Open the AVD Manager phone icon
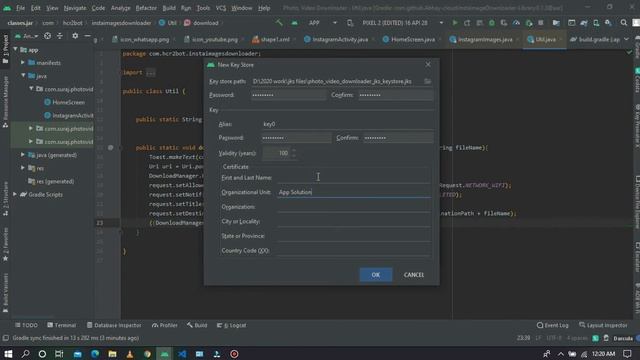 pyautogui.click(x=596, y=23)
